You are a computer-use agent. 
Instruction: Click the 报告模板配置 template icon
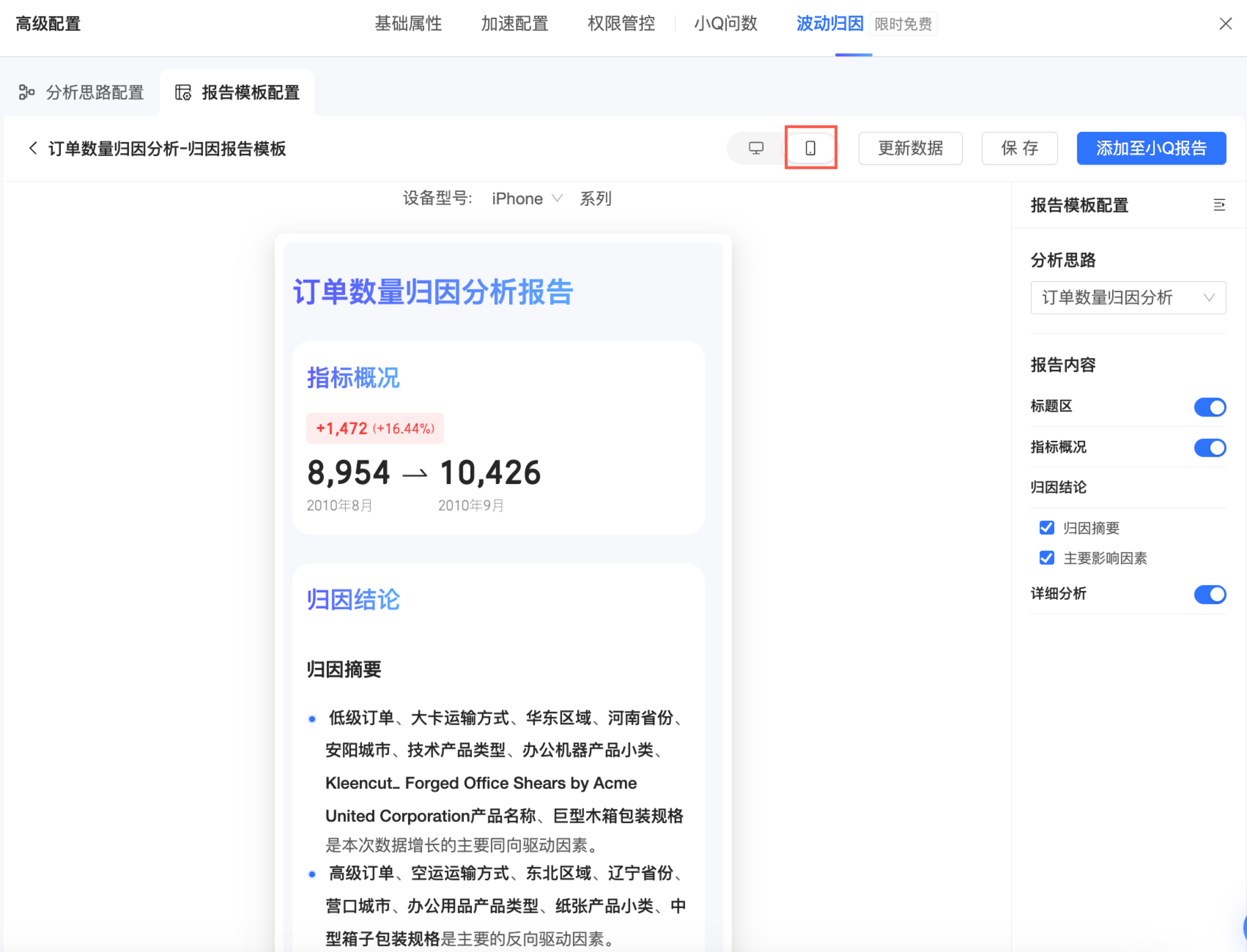(x=183, y=92)
